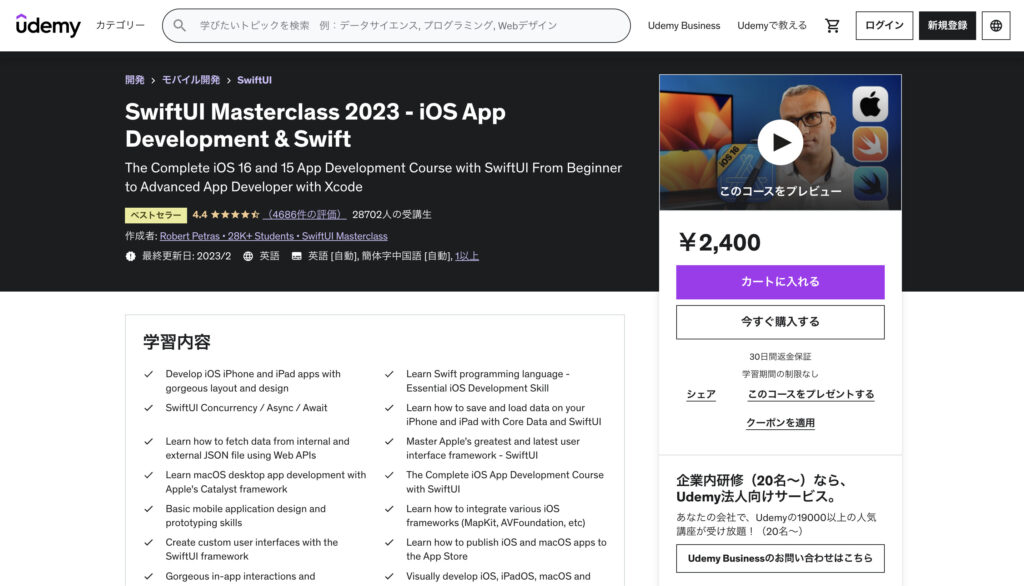Open the shopping cart icon
Screen dimensions: 1024x586
tap(832, 25)
